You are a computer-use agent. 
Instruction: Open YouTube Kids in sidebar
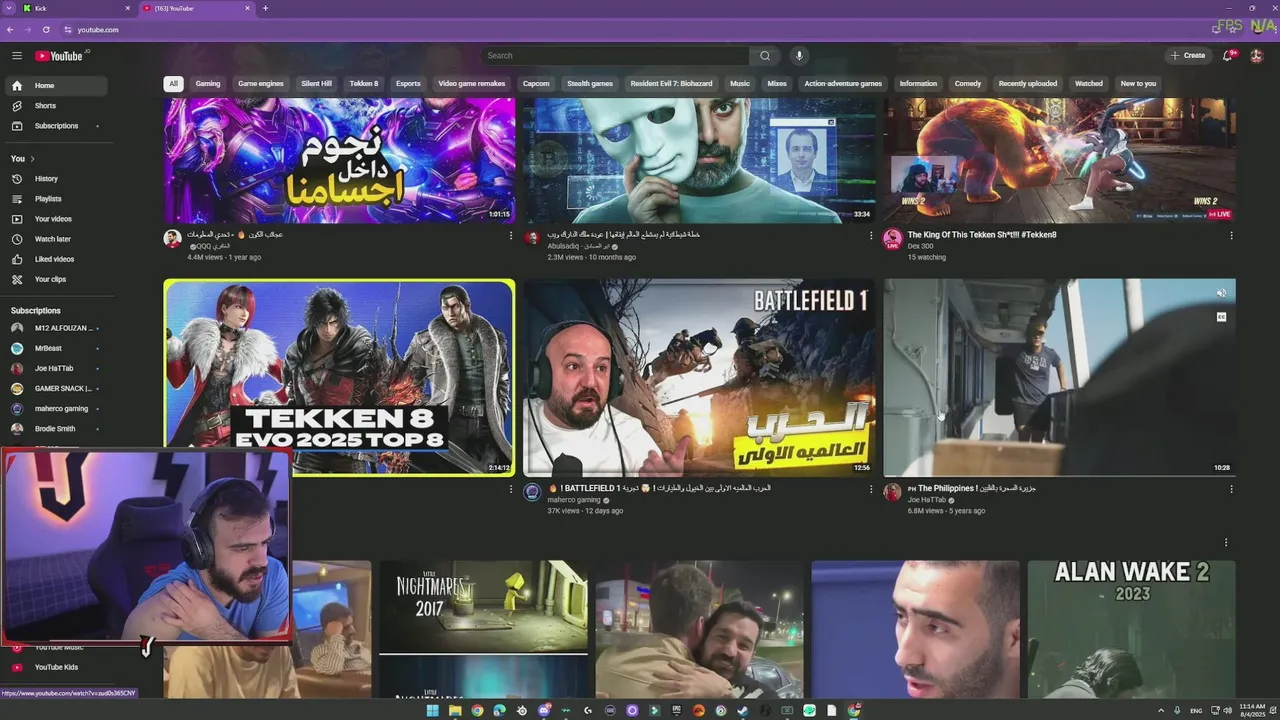pos(55,667)
